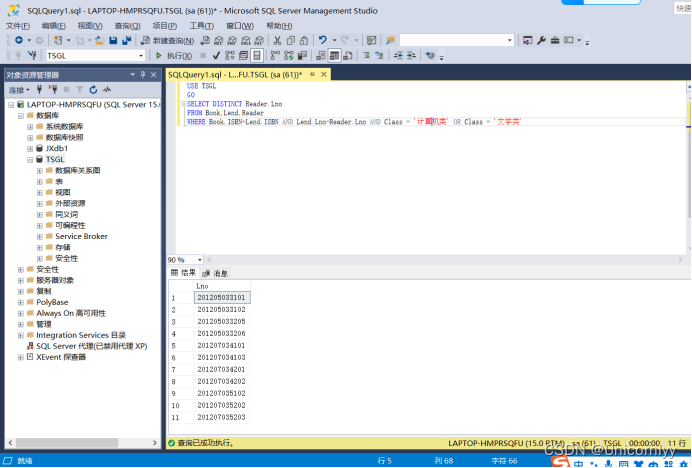Viewport: 692px width, 468px height.
Task: Click the comment out selected lines icon
Action: tap(366, 56)
